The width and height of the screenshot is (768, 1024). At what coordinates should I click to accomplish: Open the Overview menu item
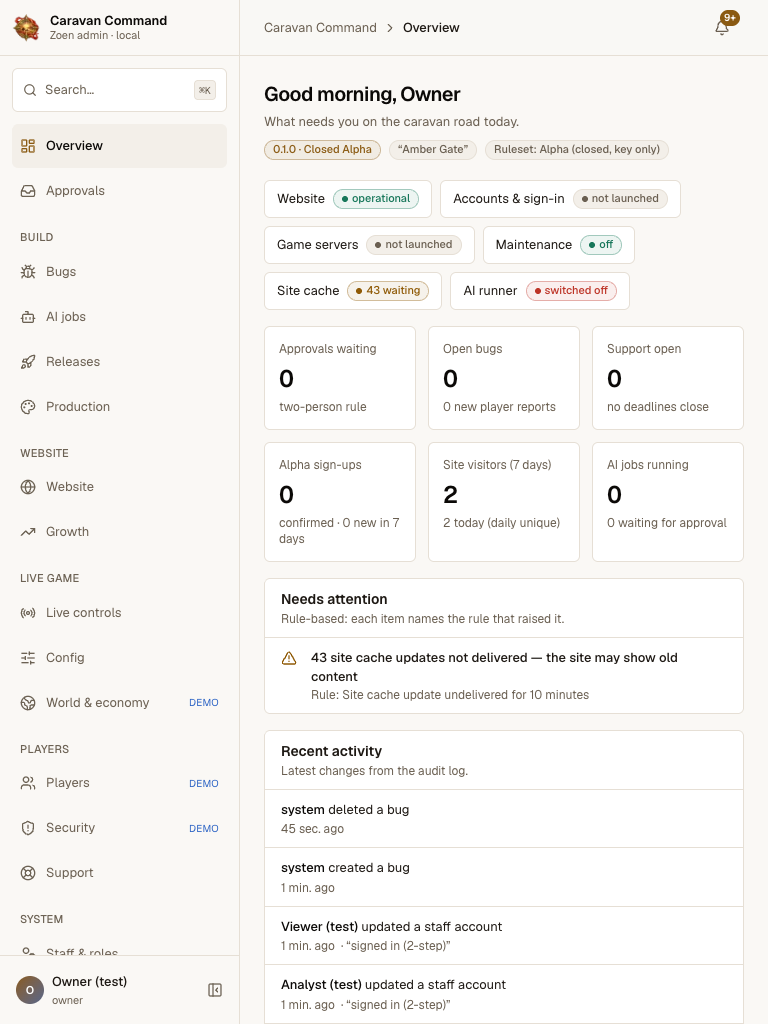pos(120,146)
